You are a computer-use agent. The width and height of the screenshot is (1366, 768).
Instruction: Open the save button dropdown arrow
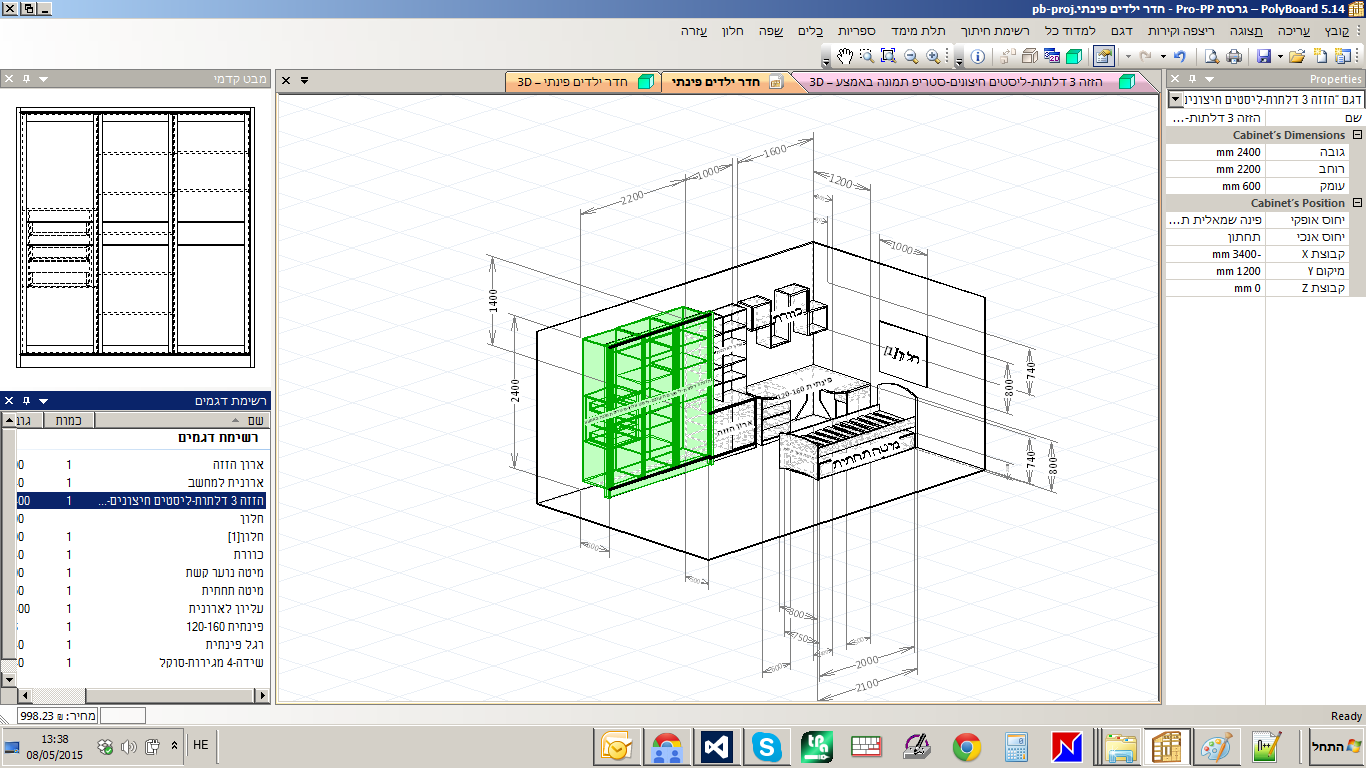[1281, 56]
